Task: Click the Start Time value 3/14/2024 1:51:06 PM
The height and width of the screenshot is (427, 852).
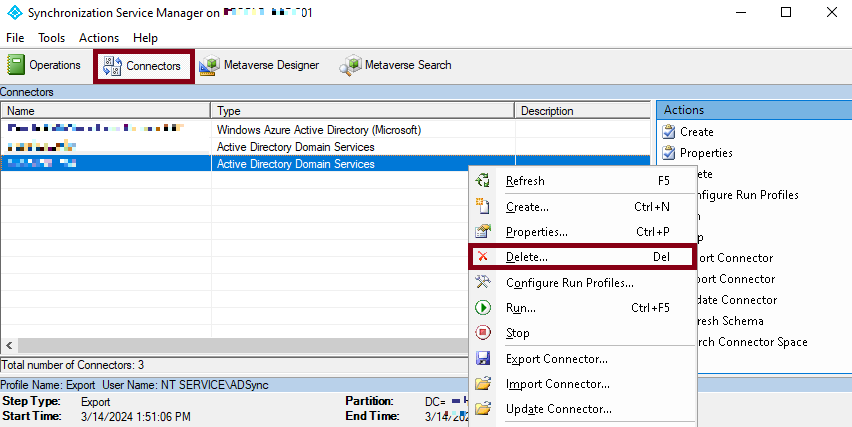Action: click(135, 417)
